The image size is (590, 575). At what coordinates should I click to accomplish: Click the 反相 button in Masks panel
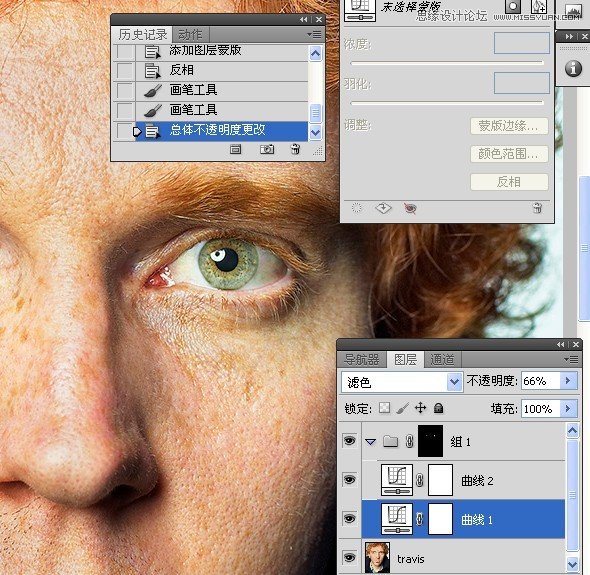[509, 182]
